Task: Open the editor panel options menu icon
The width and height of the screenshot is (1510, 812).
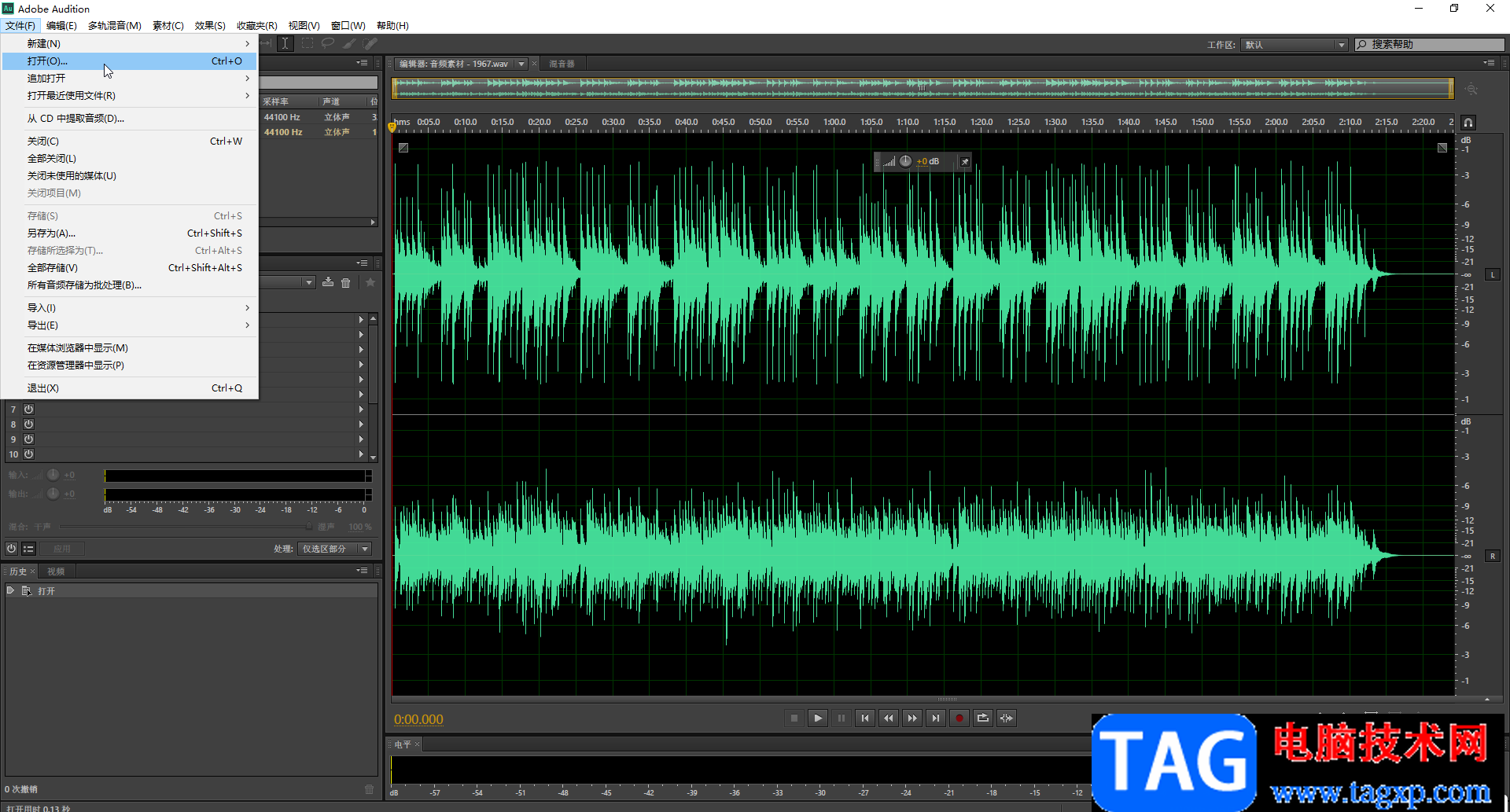Action: click(1489, 63)
